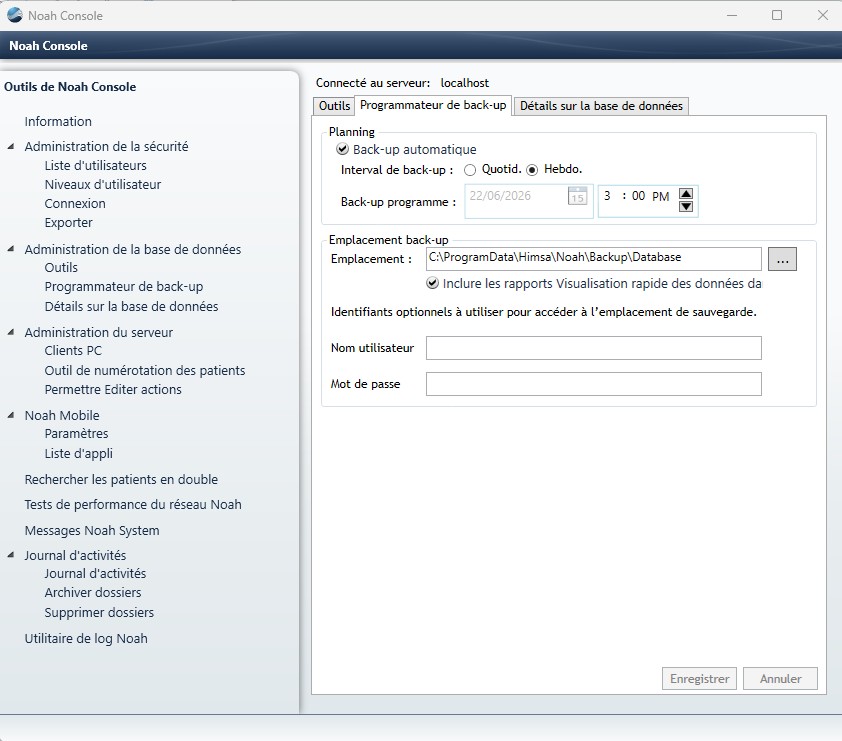842x741 pixels.
Task: Collapse Administration du serveur tree node
Action: 11,332
